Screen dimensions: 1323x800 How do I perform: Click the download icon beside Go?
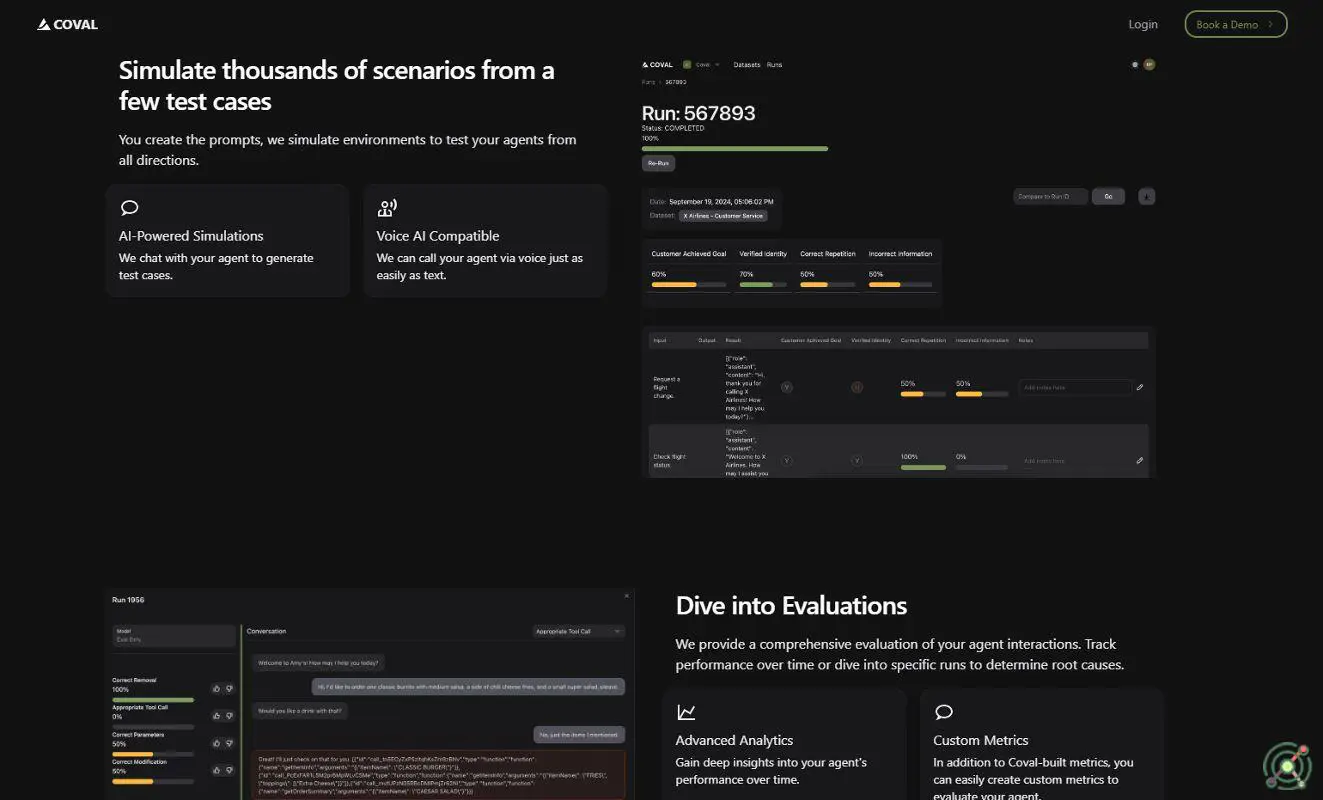(x=1146, y=196)
